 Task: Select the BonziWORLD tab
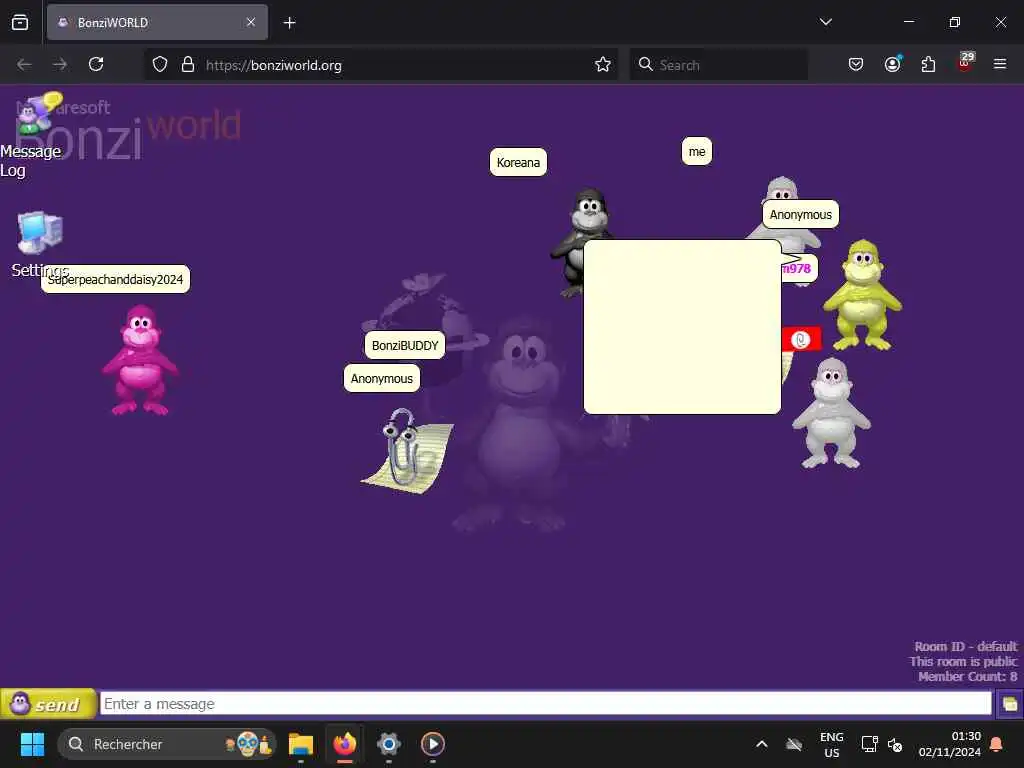pos(157,23)
